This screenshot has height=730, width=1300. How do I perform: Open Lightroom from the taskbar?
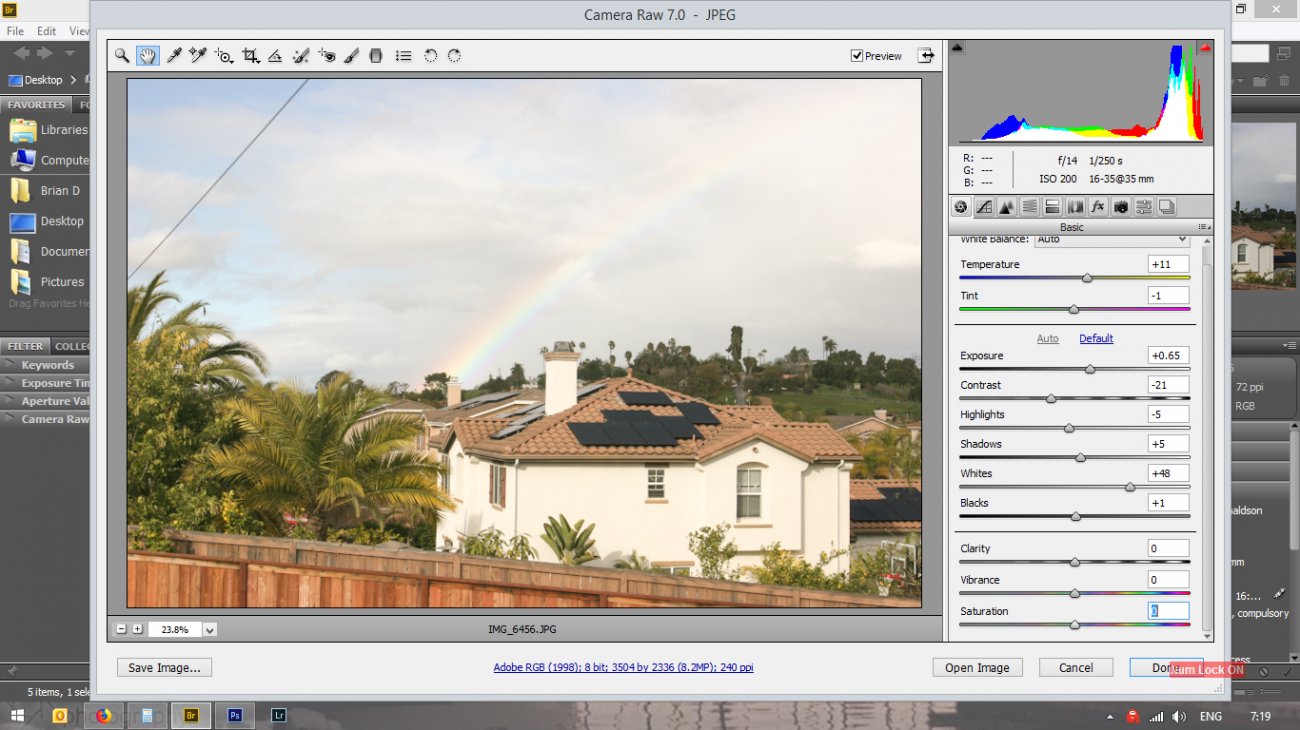point(278,715)
